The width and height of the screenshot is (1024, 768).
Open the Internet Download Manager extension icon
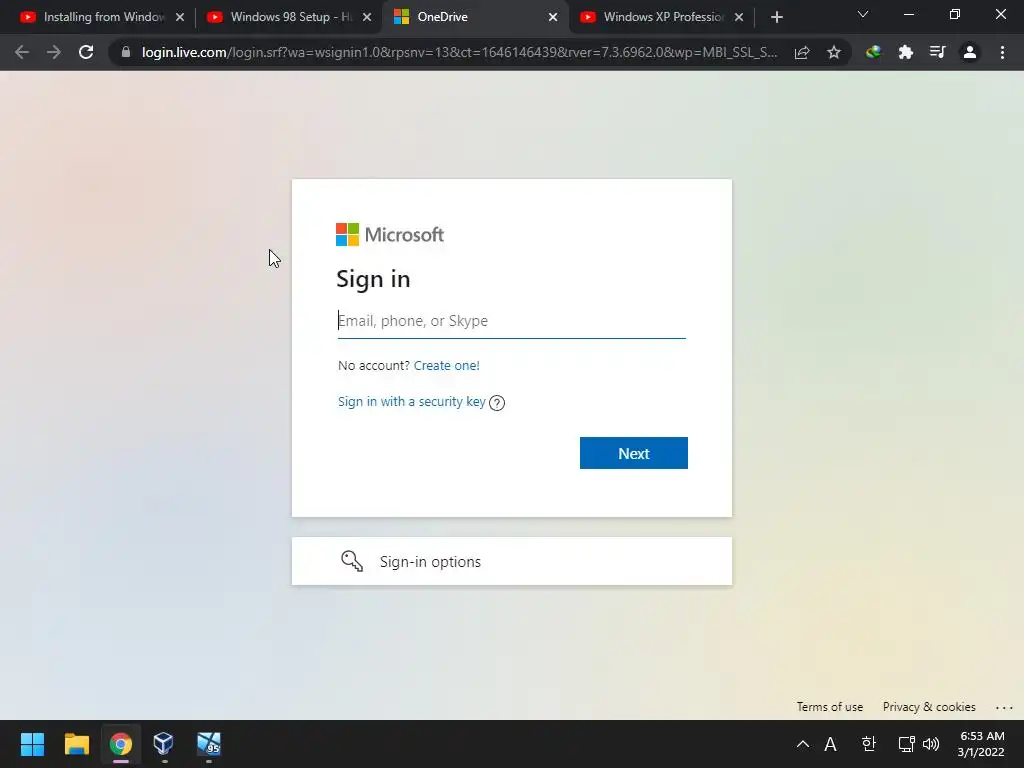coord(873,52)
